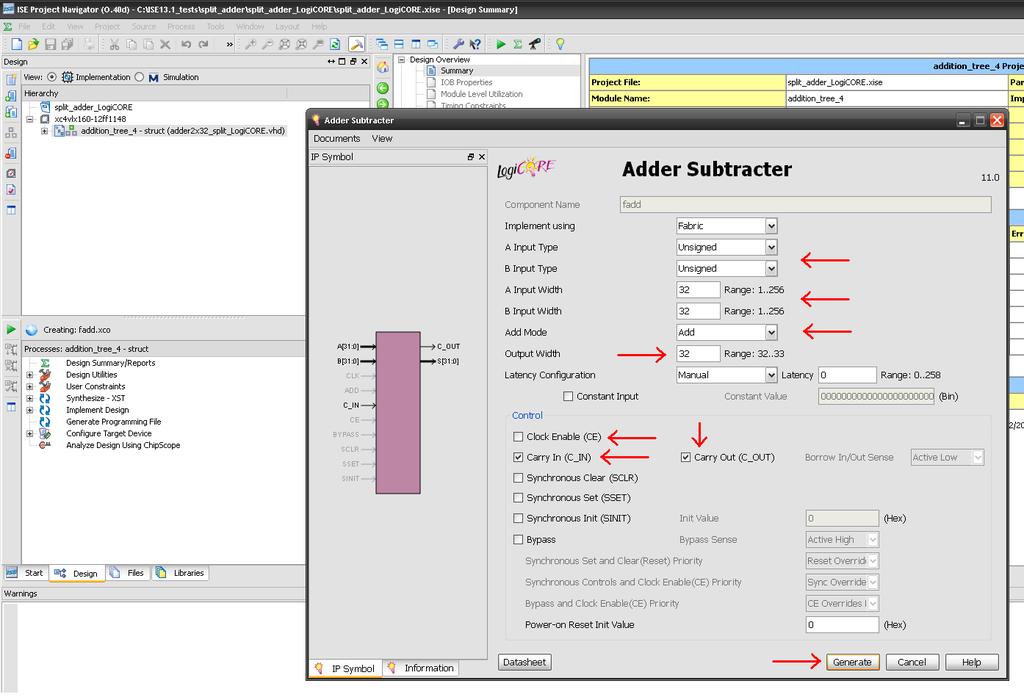Viewport: 1024px width, 700px height.
Task: Enable the Clock Enable (CE) checkbox
Action: [x=518, y=436]
